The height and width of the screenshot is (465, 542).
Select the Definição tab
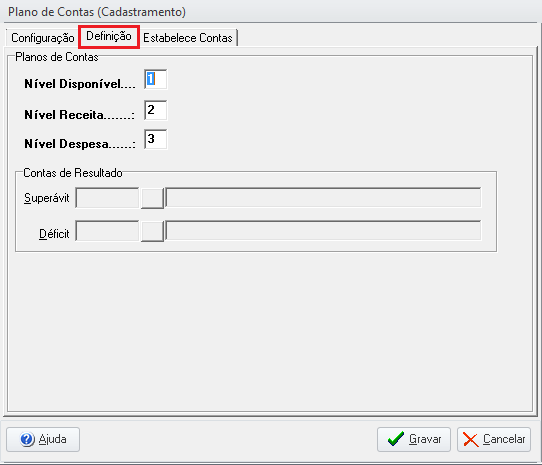(x=109, y=36)
